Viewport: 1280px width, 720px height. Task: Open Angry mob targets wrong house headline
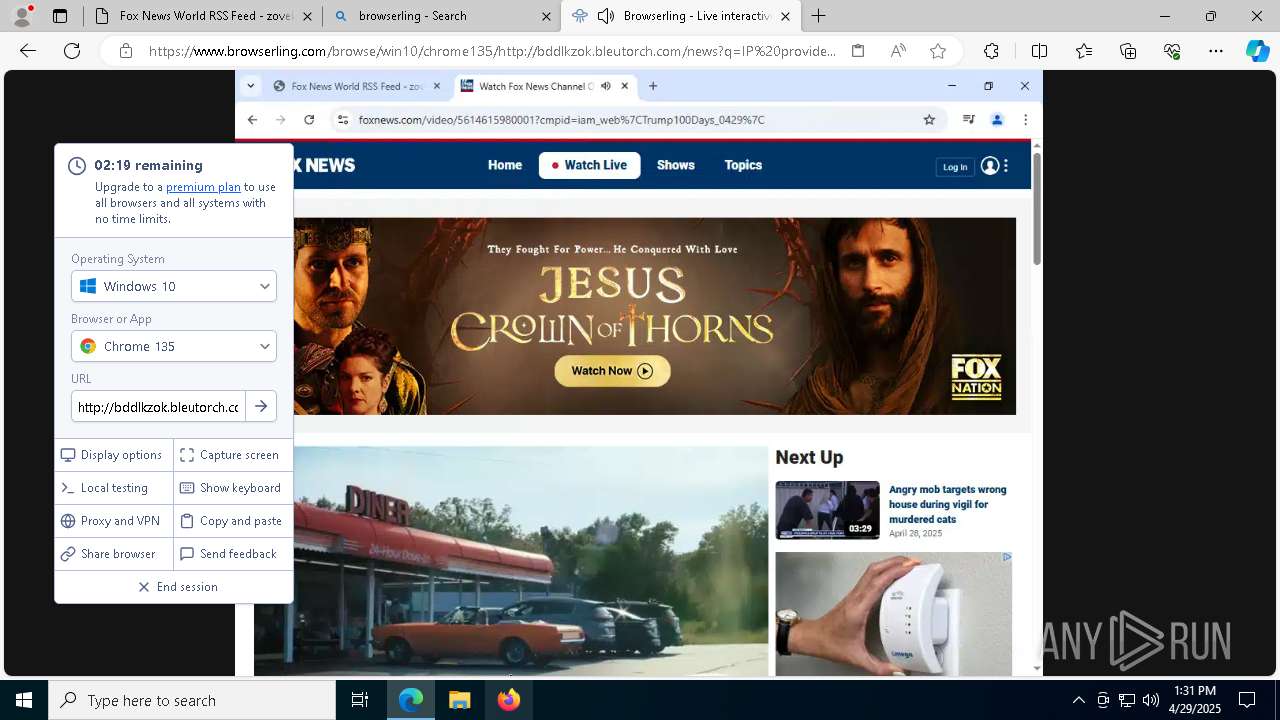pyautogui.click(x=948, y=504)
